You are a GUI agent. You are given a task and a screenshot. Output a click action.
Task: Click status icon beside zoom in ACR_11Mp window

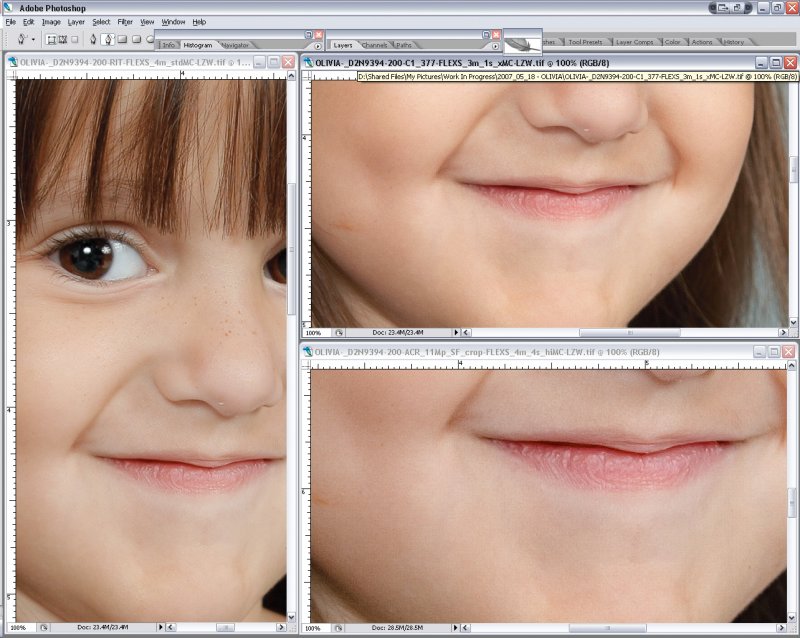(339, 628)
